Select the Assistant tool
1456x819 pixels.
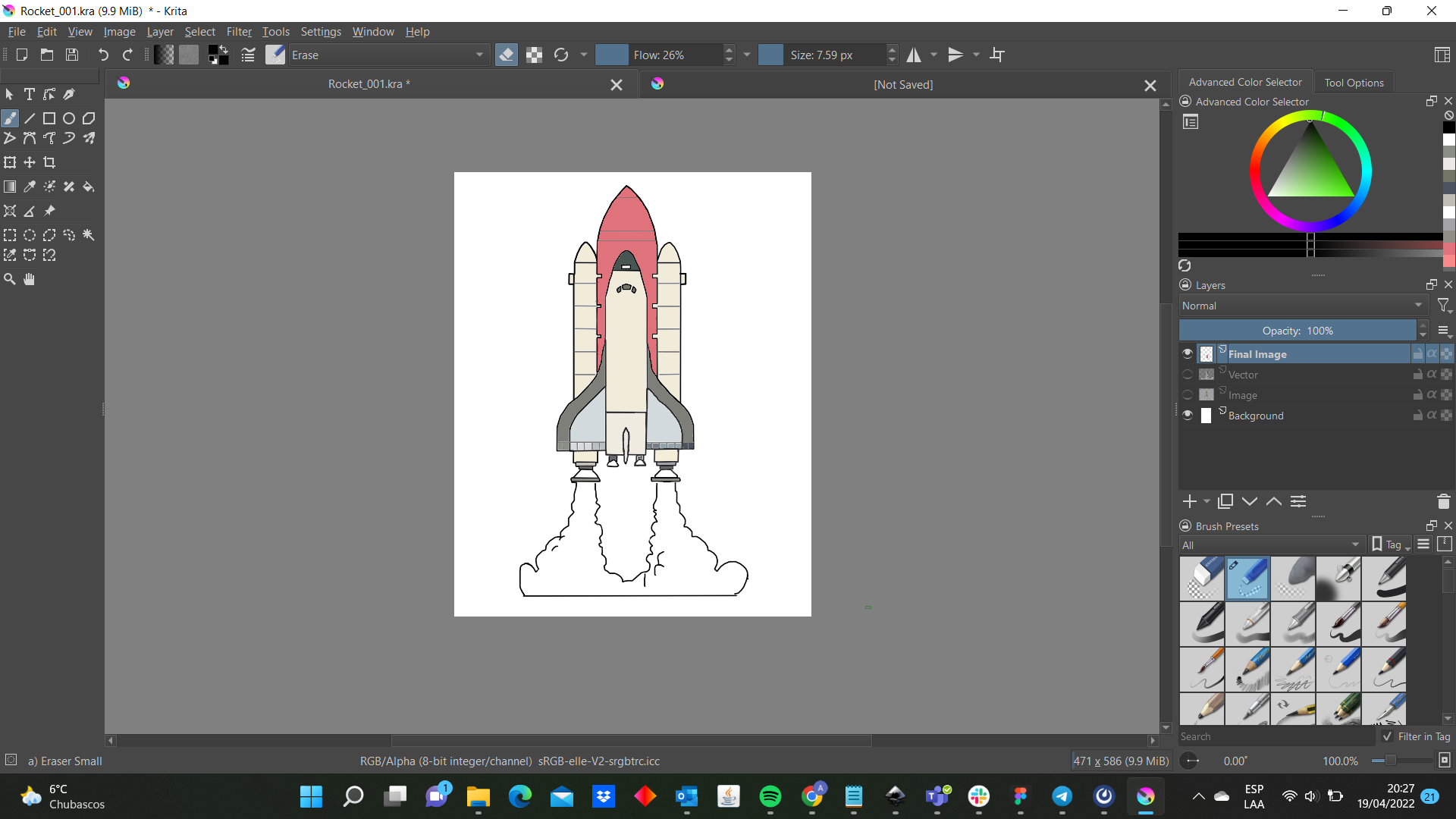click(10, 211)
